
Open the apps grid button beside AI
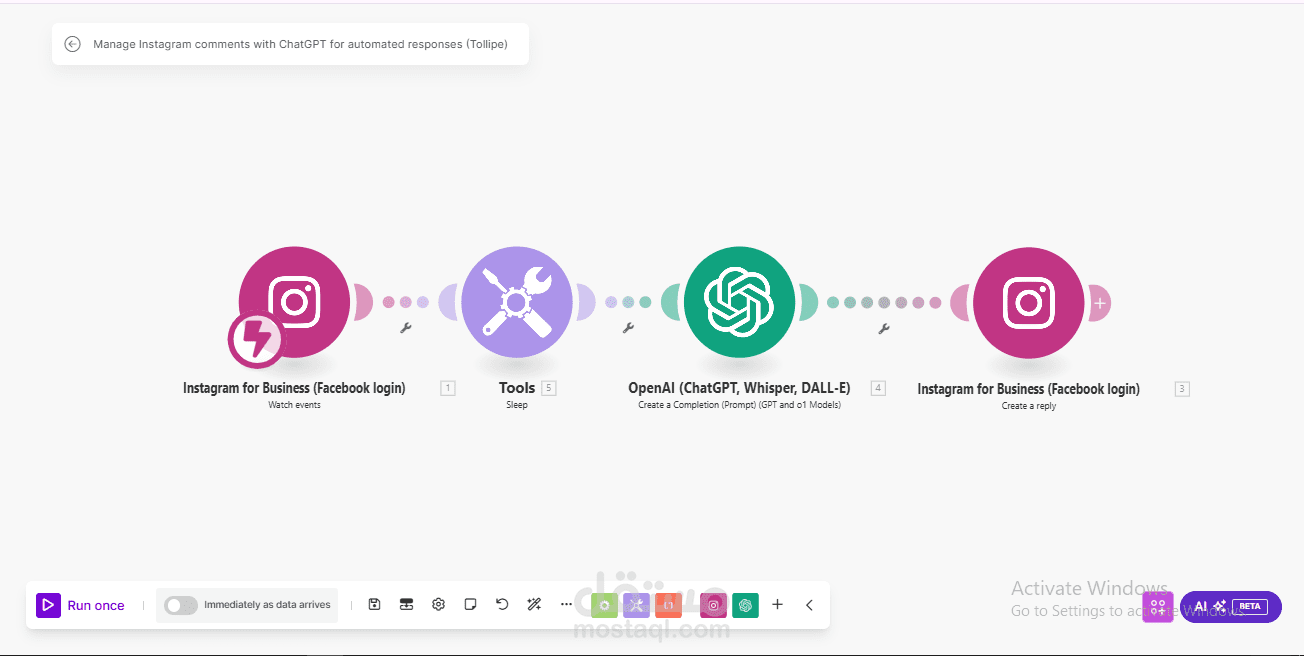point(1158,606)
